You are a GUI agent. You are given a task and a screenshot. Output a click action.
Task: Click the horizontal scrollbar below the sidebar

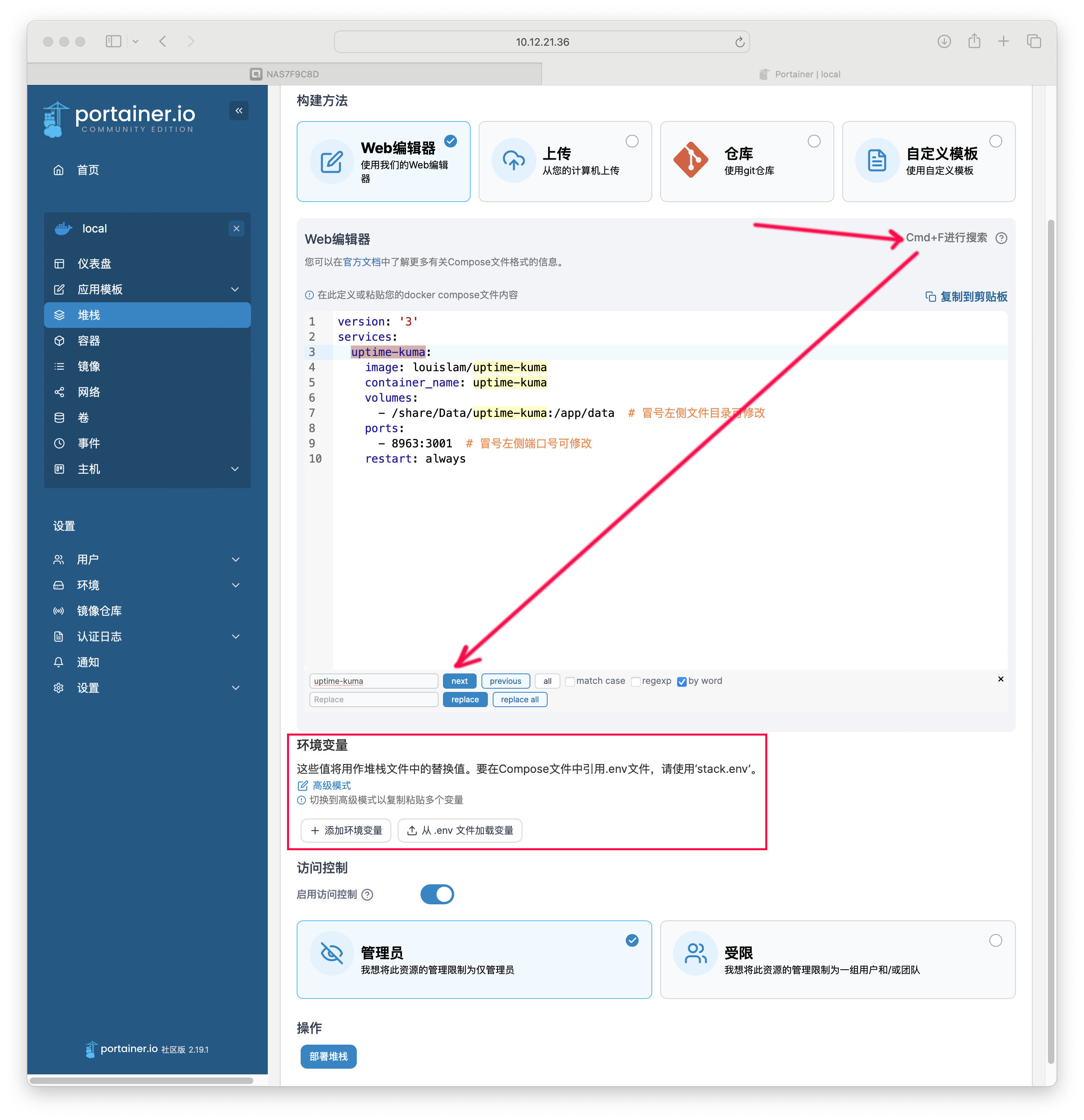click(x=141, y=1081)
